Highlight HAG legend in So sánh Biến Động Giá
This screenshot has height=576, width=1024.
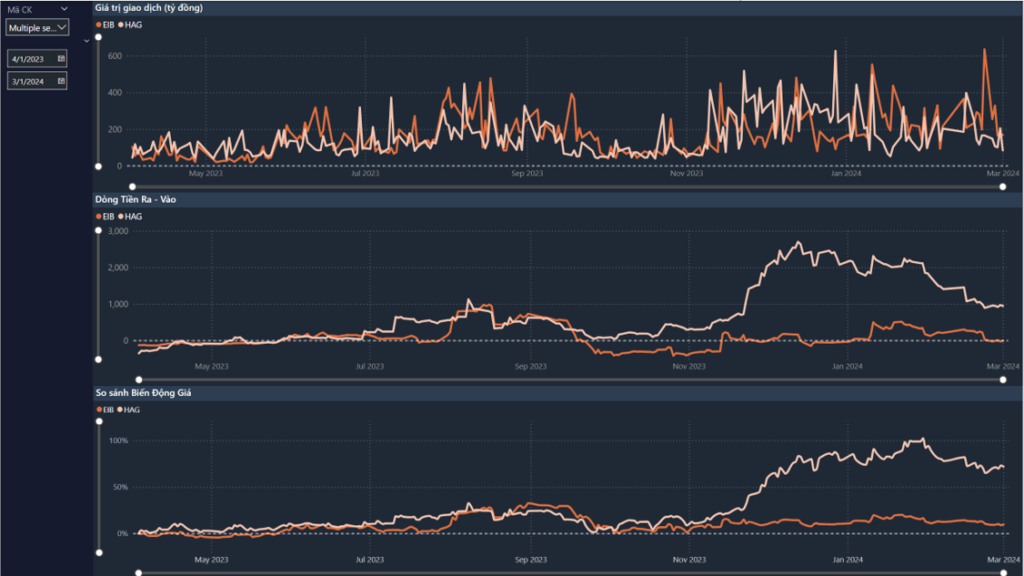[121, 409]
